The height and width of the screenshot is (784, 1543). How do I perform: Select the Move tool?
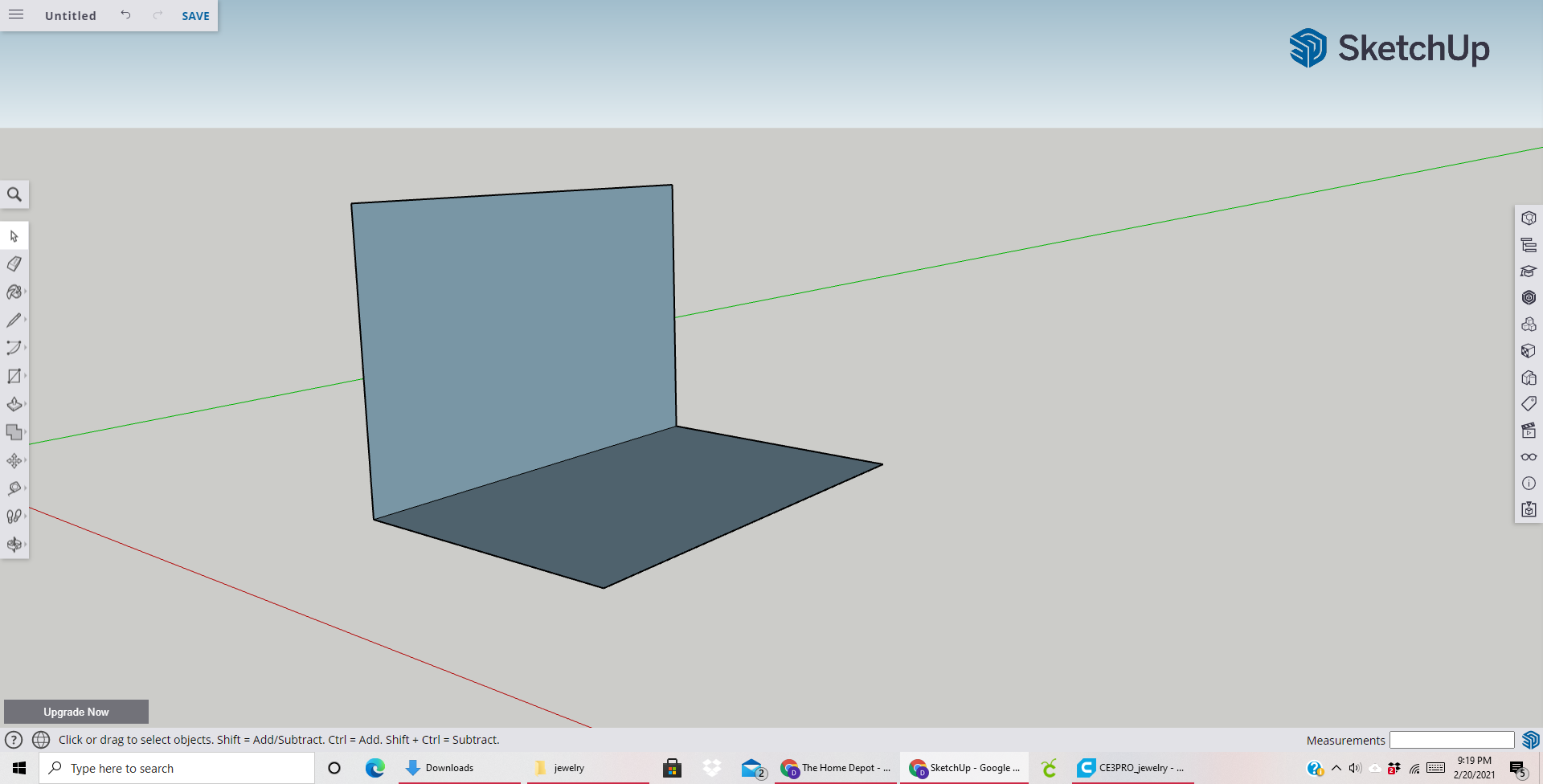click(x=14, y=460)
